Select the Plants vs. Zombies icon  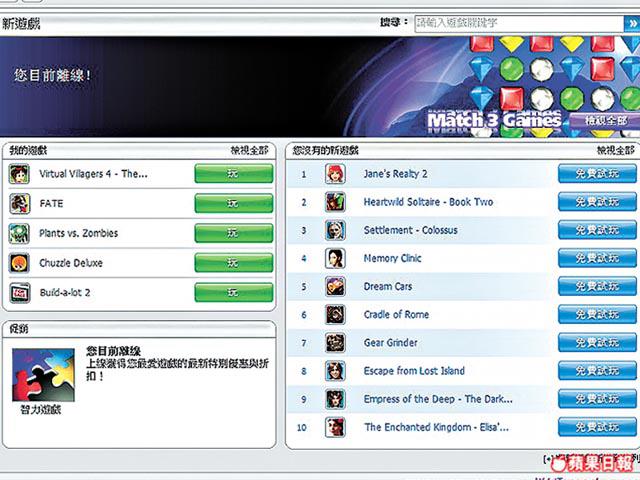pyautogui.click(x=19, y=233)
